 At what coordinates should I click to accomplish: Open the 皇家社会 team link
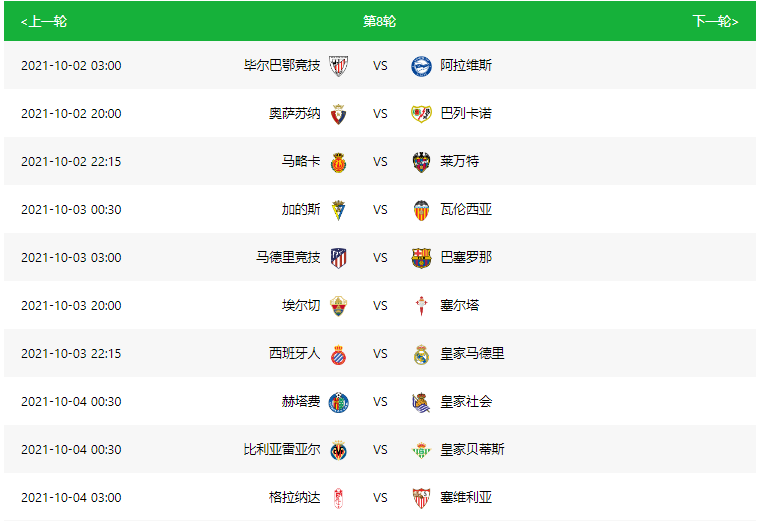point(466,401)
